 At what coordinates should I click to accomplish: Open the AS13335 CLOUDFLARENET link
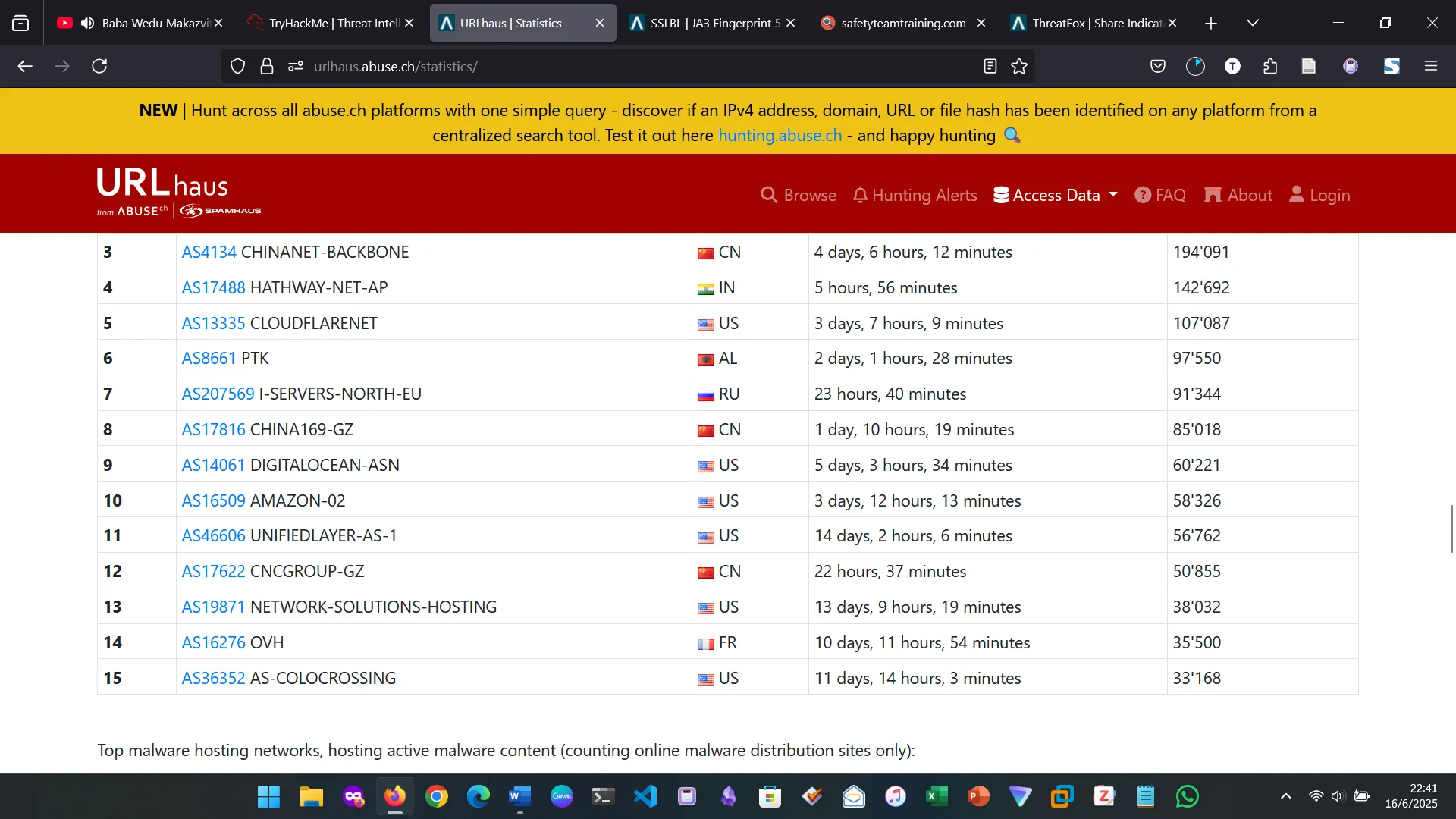pos(213,323)
